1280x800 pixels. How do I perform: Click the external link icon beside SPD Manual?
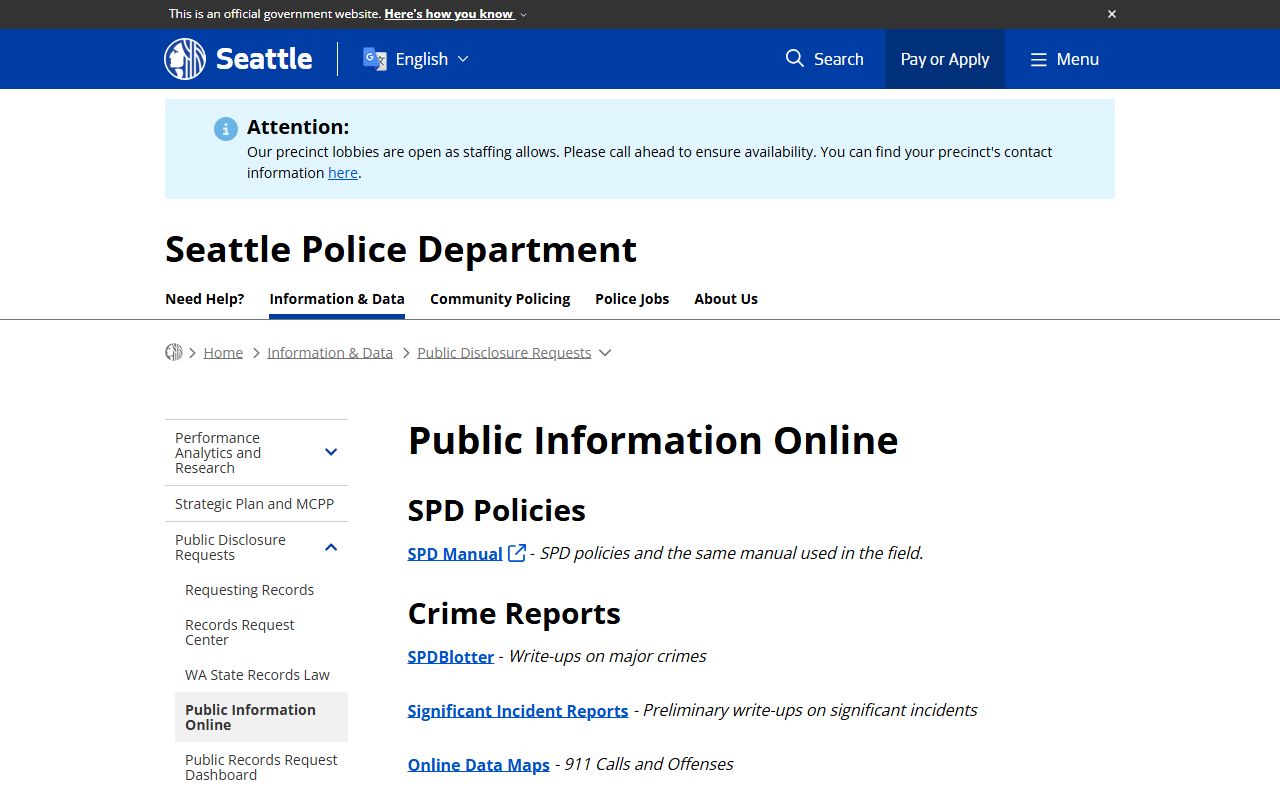tap(517, 553)
